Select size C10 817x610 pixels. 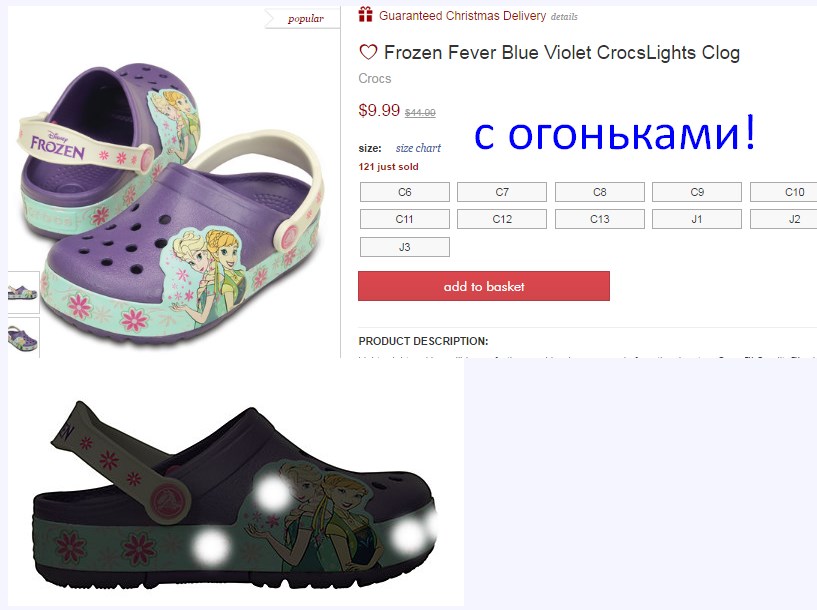[784, 192]
